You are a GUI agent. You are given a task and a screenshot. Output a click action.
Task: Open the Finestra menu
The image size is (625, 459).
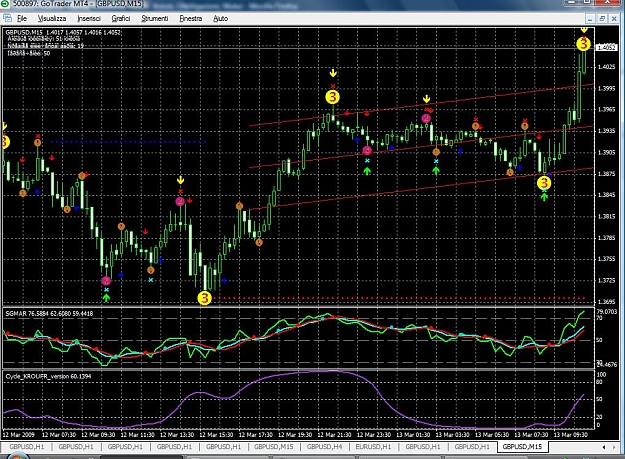[x=191, y=18]
